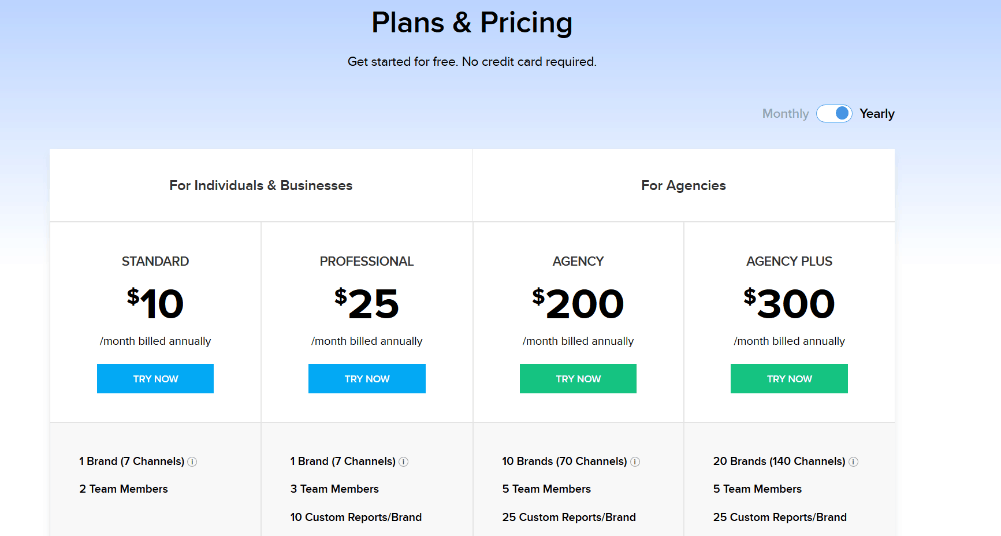Click info icon beside 10 Brands (70 Channels)
The height and width of the screenshot is (536, 1001).
click(x=635, y=462)
